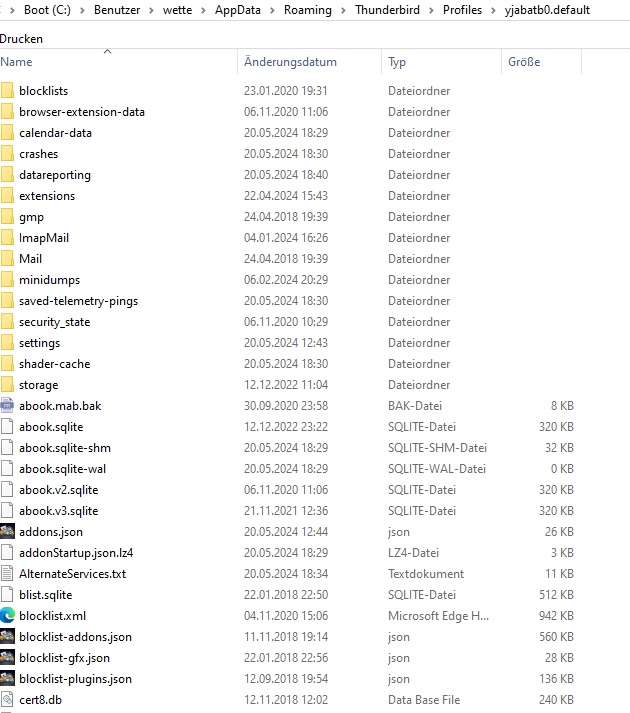Click the yjabatb0.default breadcrumb

tap(547, 10)
